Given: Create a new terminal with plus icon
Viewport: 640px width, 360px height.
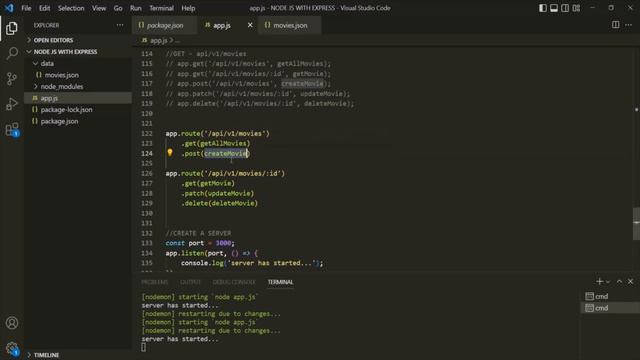Looking at the screenshot, I should [599, 282].
